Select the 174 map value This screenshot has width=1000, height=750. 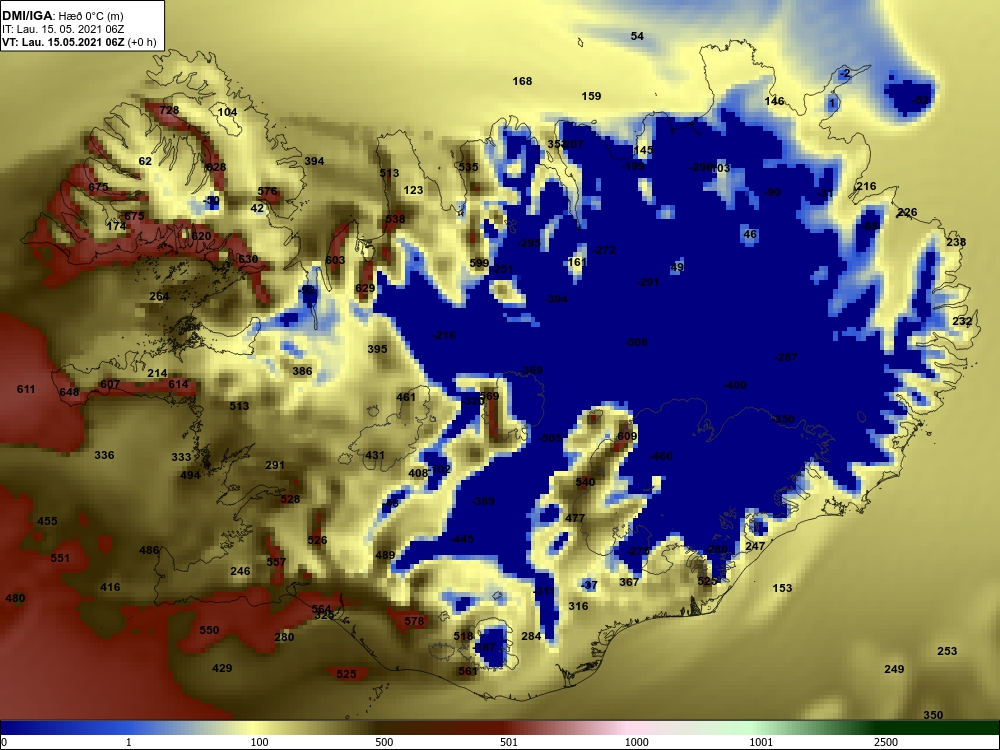(117, 226)
